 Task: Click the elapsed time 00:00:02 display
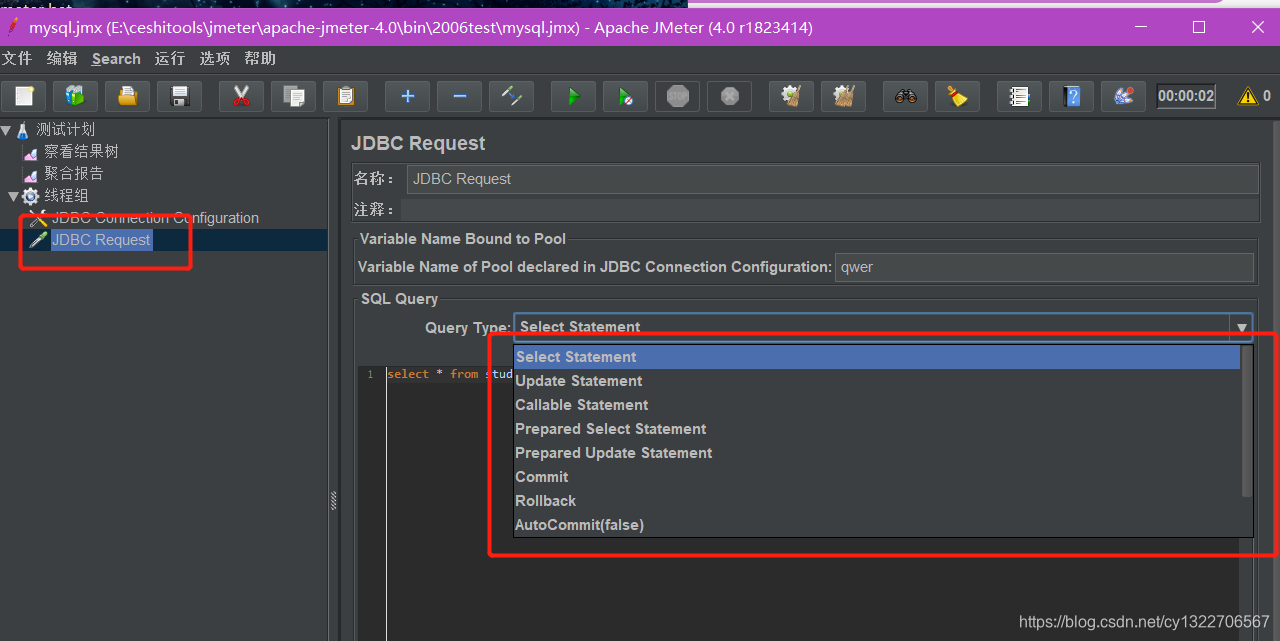(x=1186, y=96)
